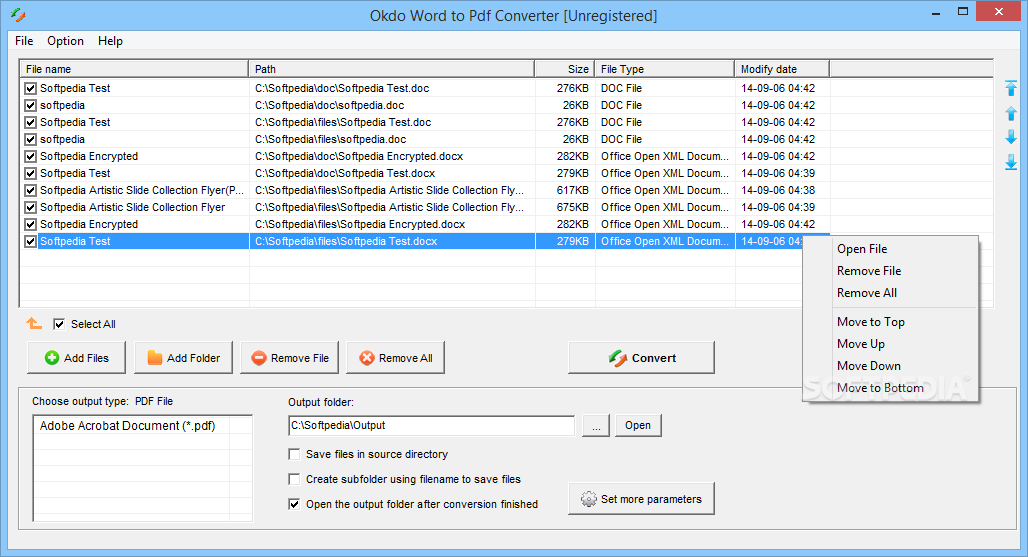Screen dimensions: 1028x557
Task: Uncheck Softpedia Artistic Slide Collection Flyer(P... row
Action: pyautogui.click(x=30, y=190)
